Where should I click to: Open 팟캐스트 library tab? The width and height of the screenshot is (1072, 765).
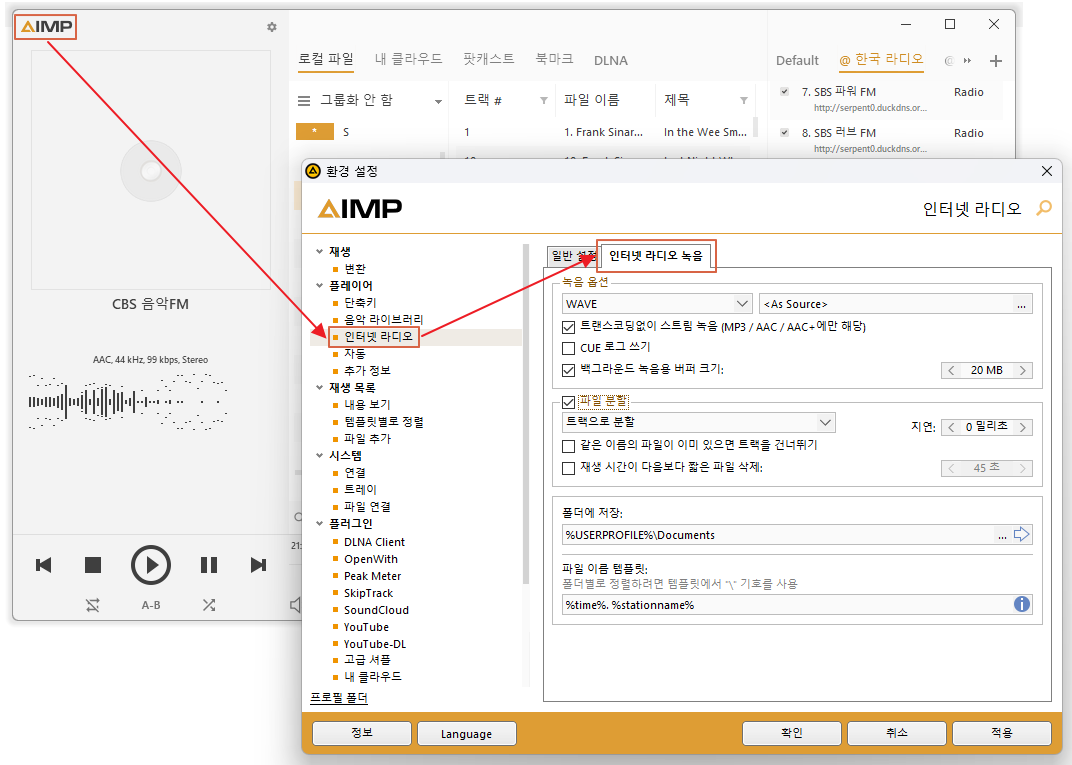[x=488, y=59]
